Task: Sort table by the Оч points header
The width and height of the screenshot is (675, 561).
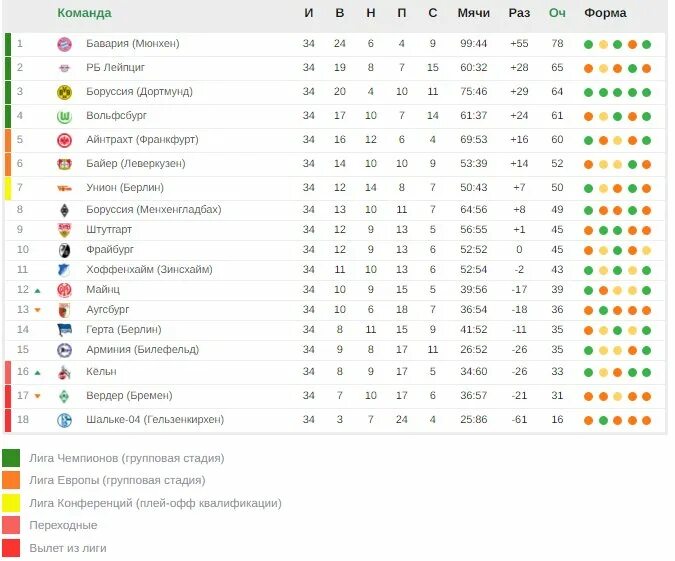Action: click(x=557, y=13)
